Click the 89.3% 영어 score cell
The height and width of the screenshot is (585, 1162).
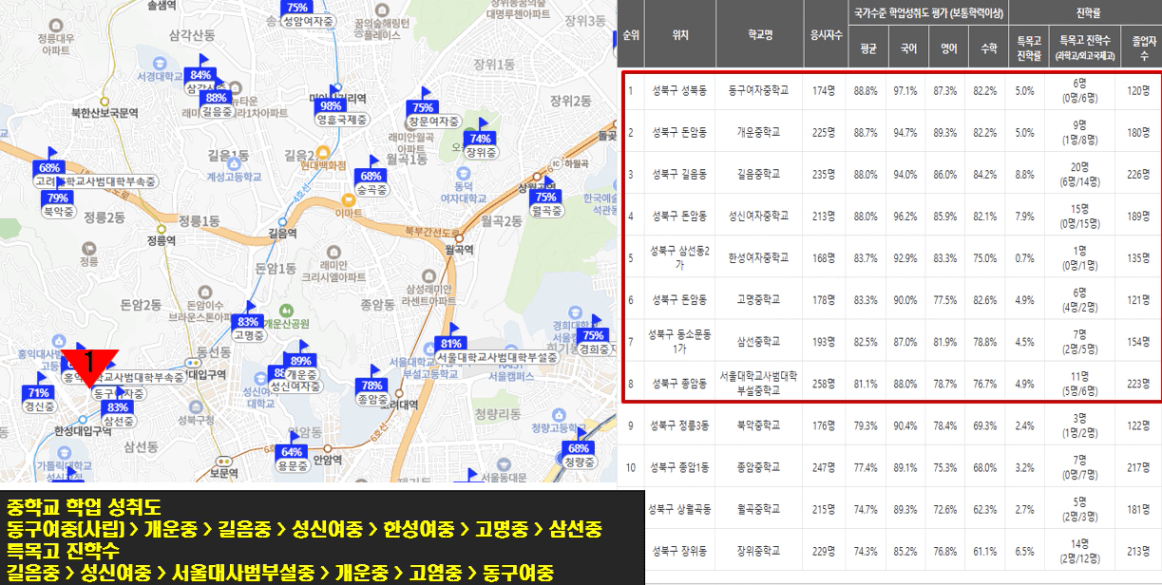[x=946, y=133]
